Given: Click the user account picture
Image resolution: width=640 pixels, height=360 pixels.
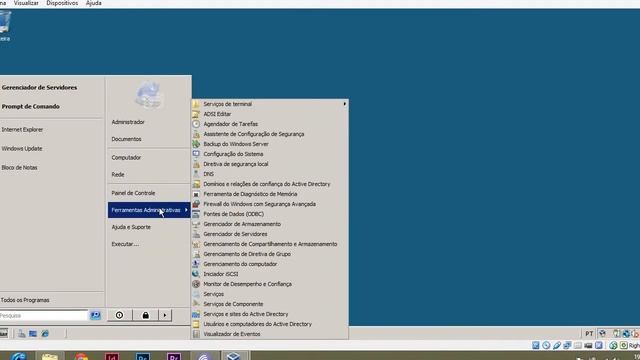Looking at the screenshot, I should tap(149, 95).
